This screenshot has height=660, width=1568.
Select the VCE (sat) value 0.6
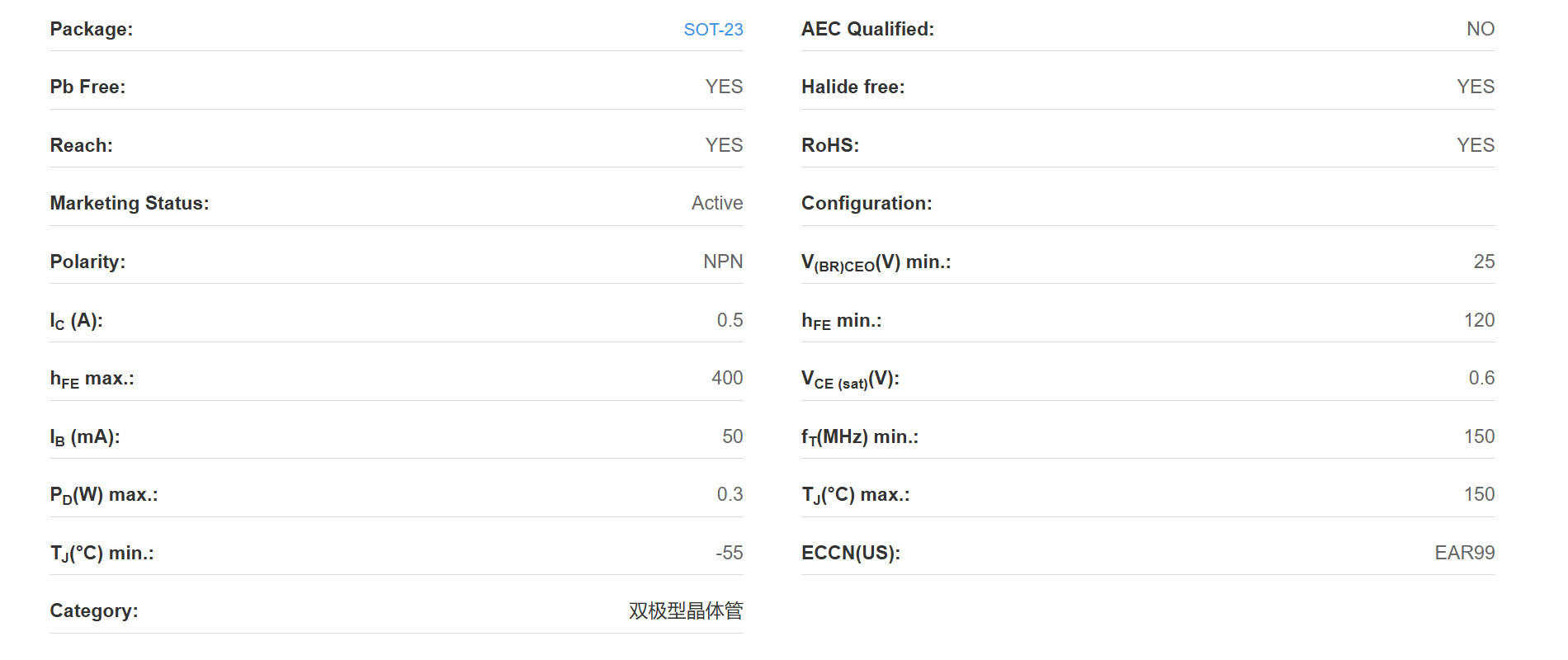(x=1481, y=379)
